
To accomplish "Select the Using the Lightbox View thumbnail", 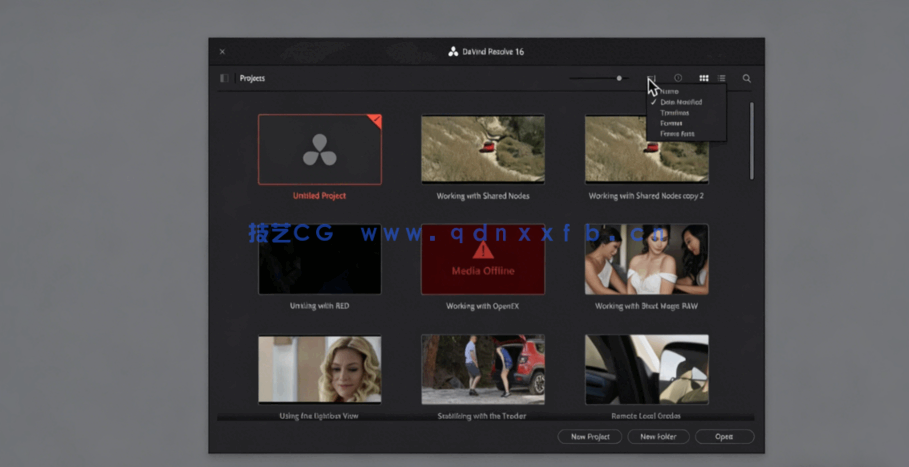I will (x=320, y=369).
